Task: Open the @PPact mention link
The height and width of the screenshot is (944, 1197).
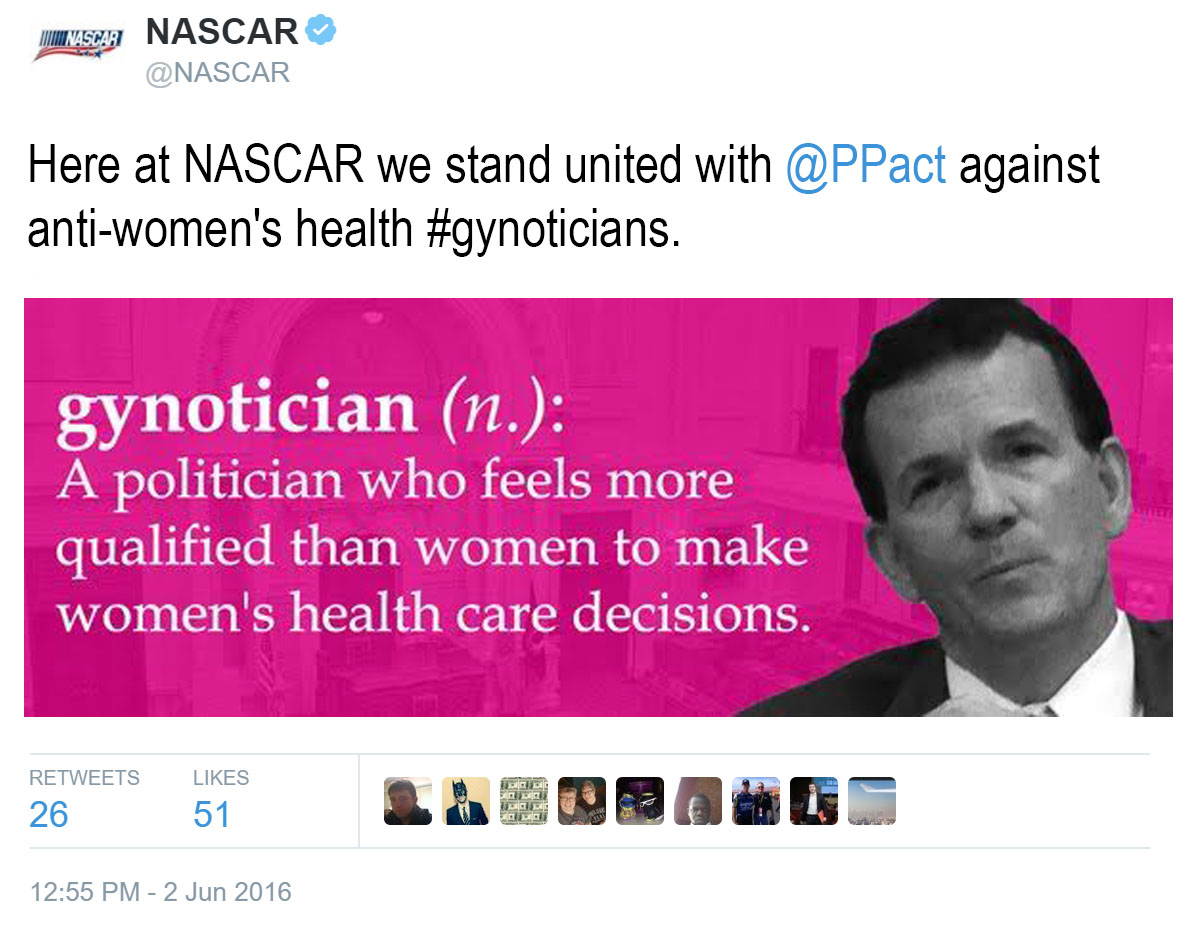Action: 865,165
